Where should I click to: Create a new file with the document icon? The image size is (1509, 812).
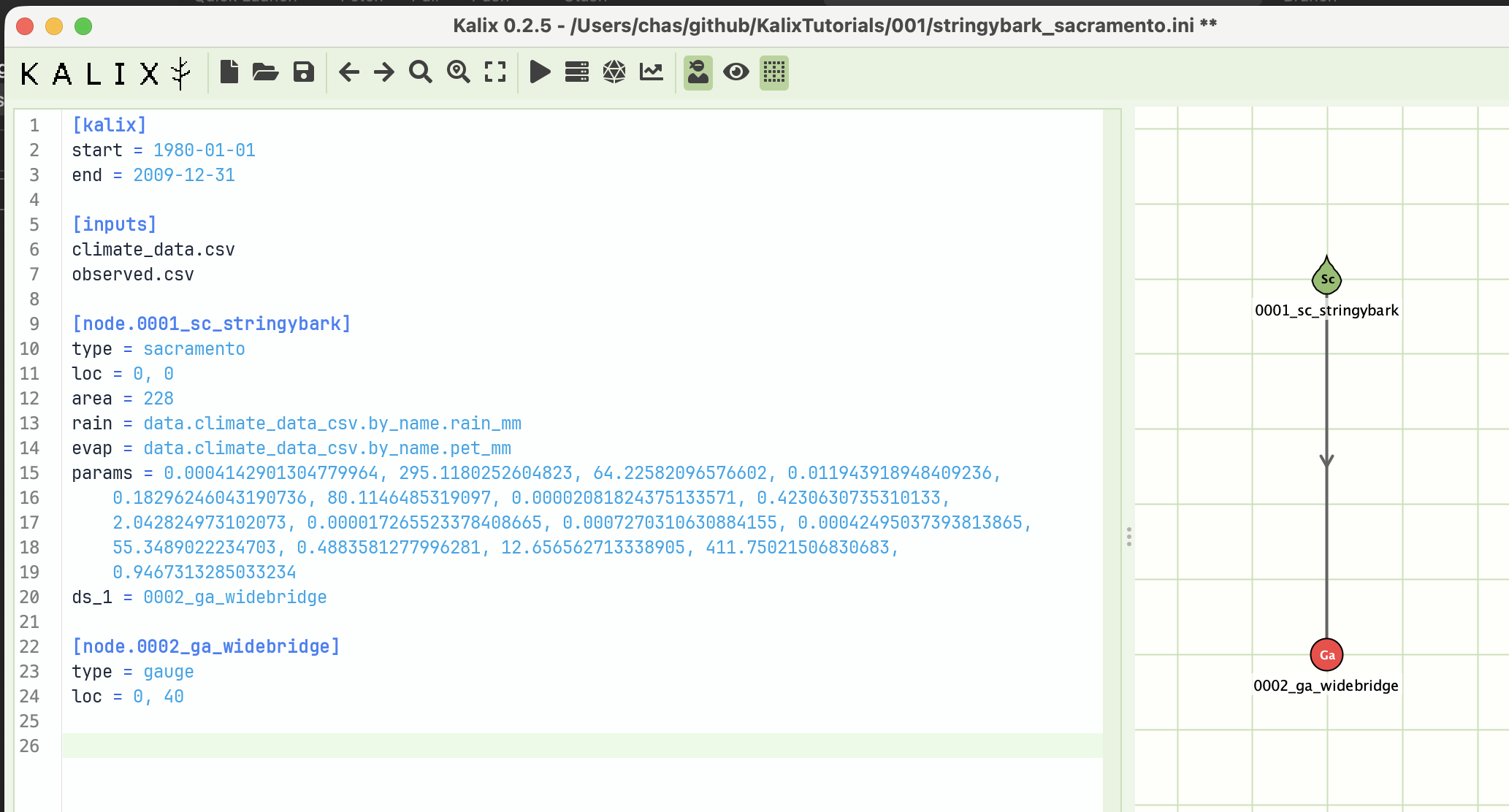pos(229,72)
